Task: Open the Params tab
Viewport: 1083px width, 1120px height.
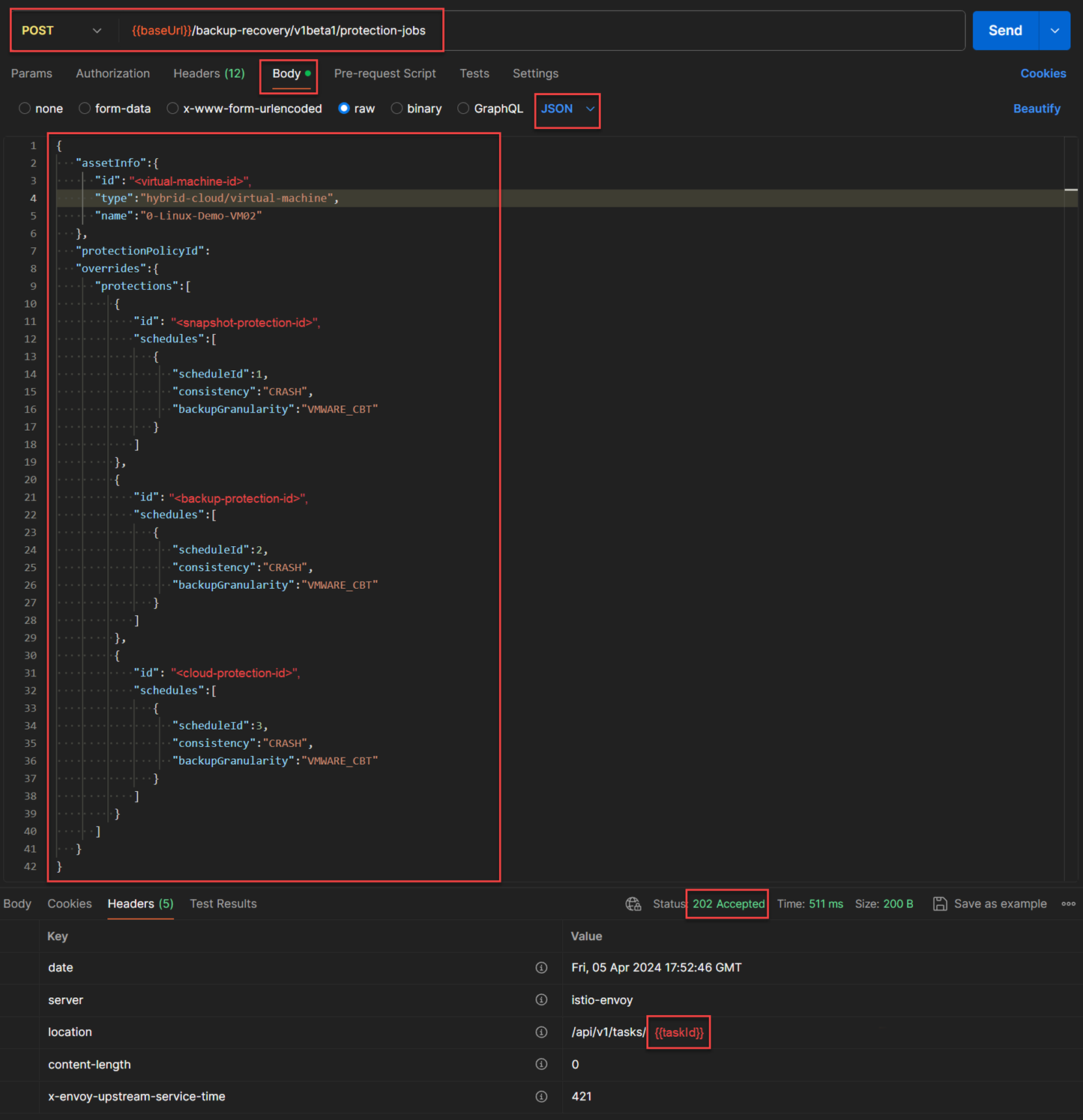Action: coord(31,73)
